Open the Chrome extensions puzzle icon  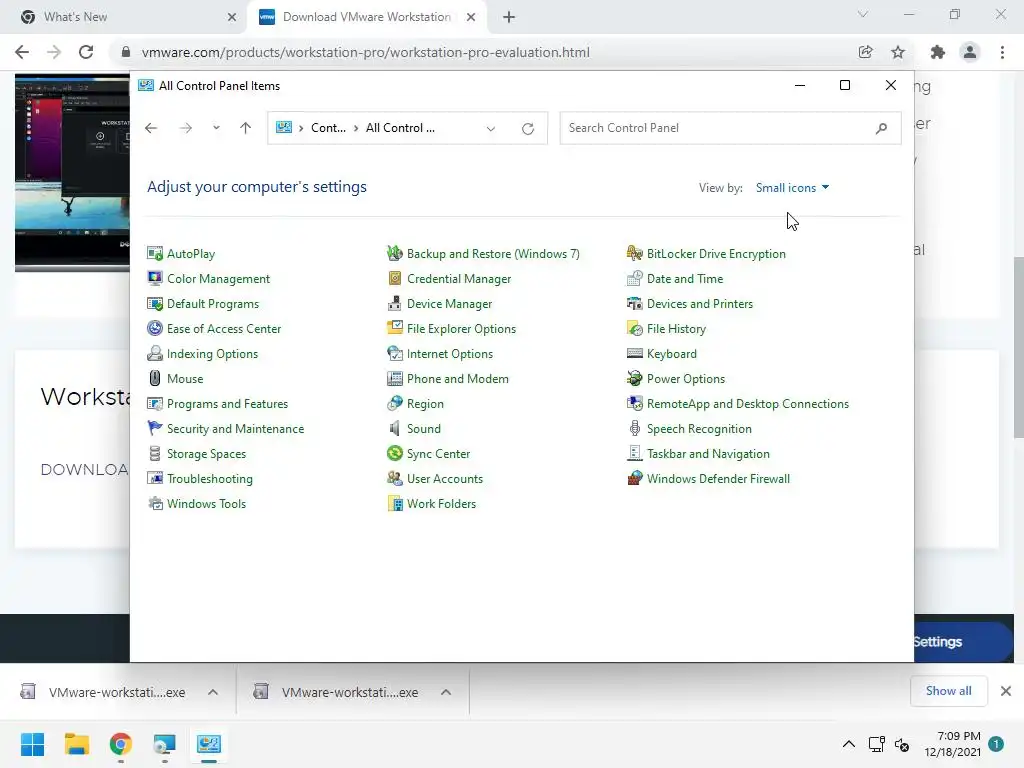point(937,52)
